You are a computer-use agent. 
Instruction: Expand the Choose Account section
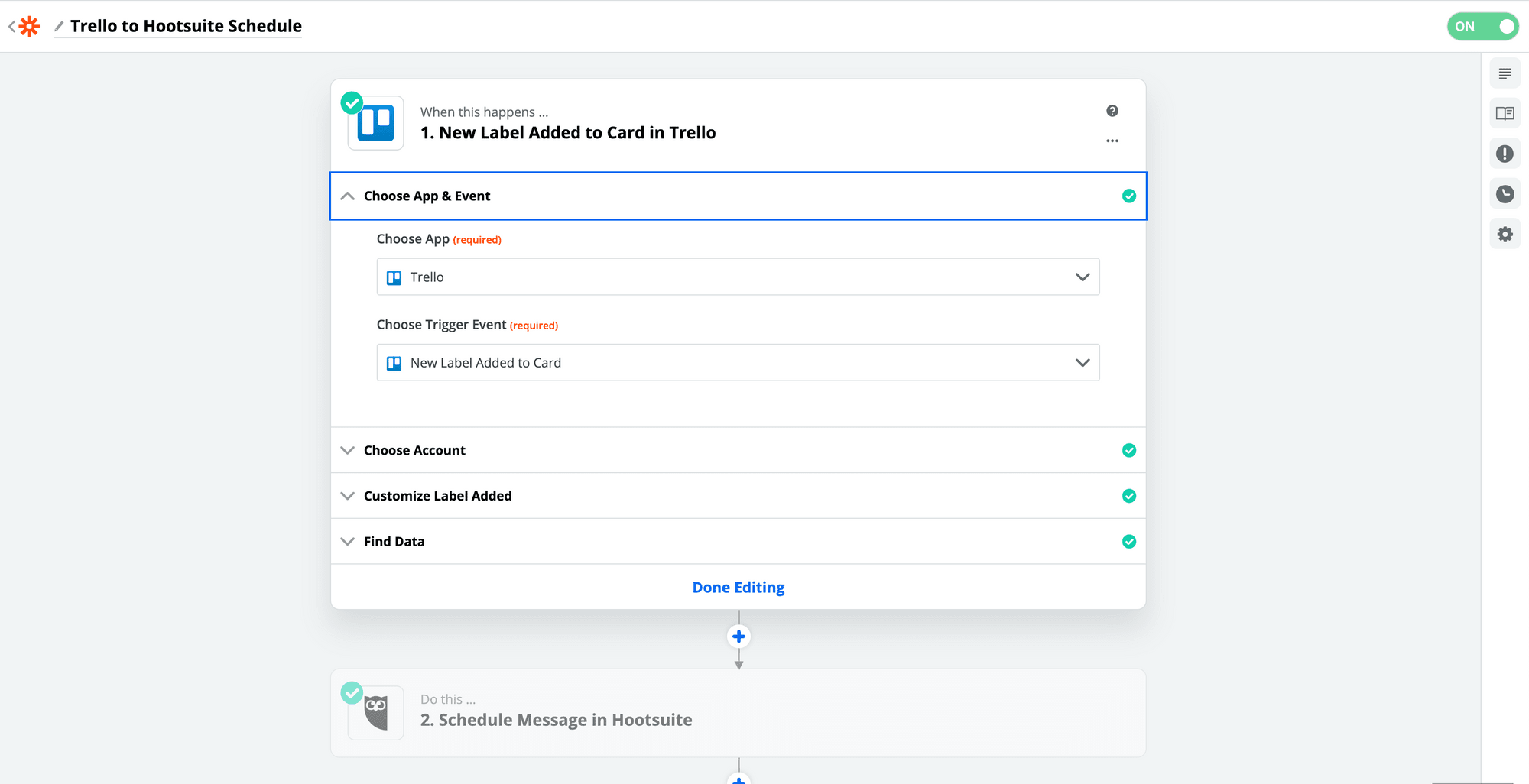[738, 450]
